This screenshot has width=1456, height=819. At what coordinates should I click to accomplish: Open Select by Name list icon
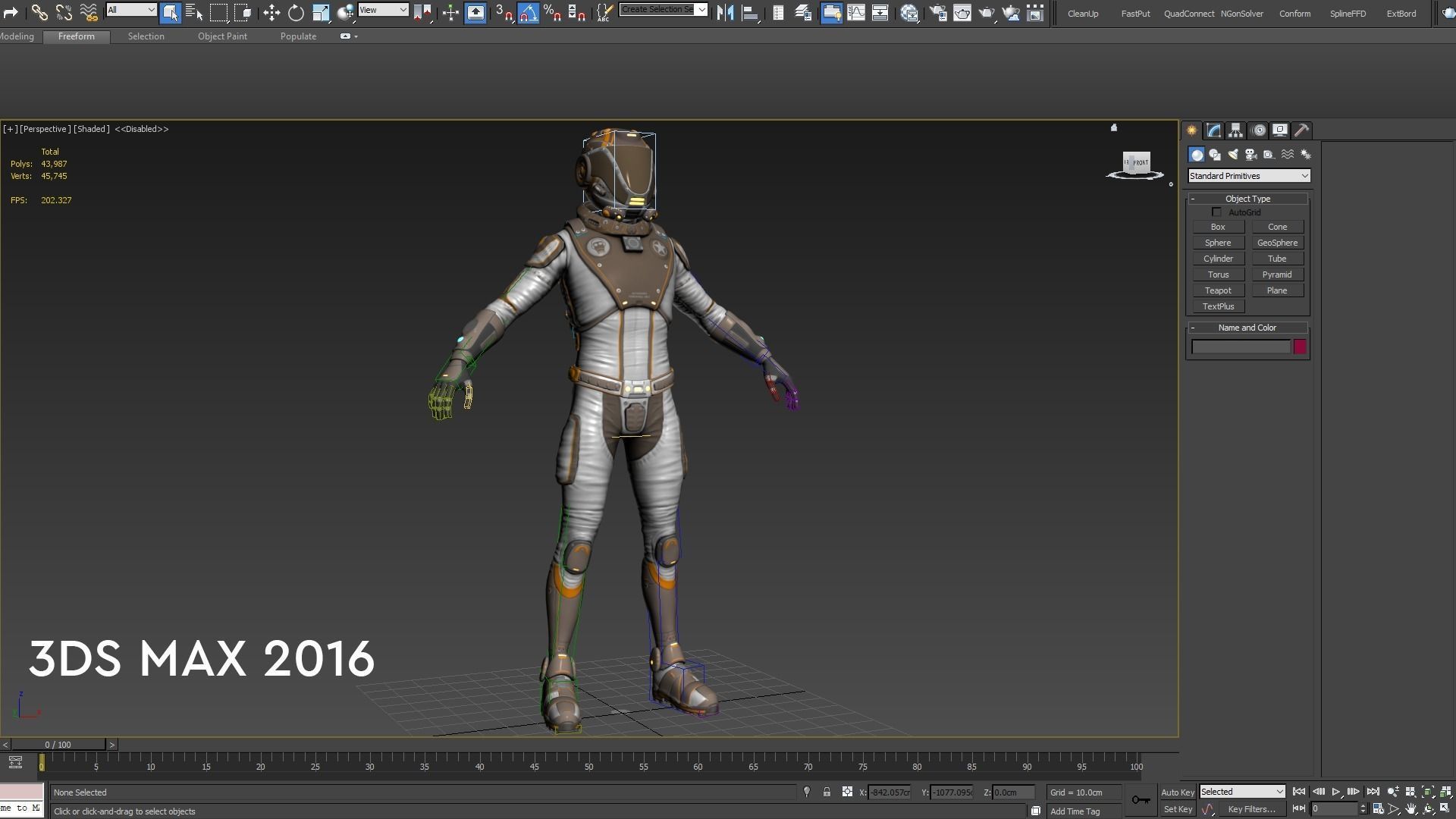[x=194, y=12]
